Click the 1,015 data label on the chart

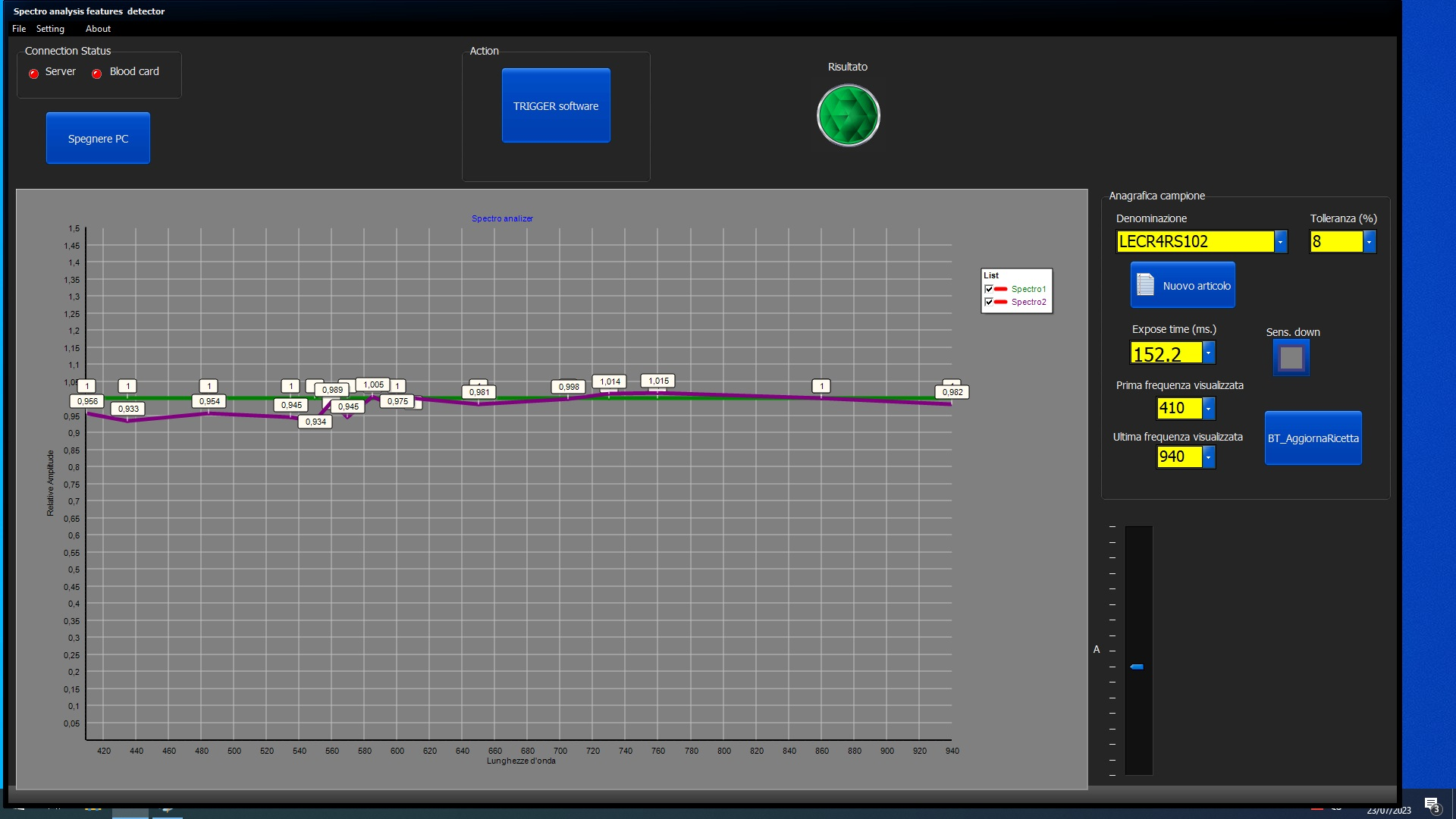click(658, 381)
